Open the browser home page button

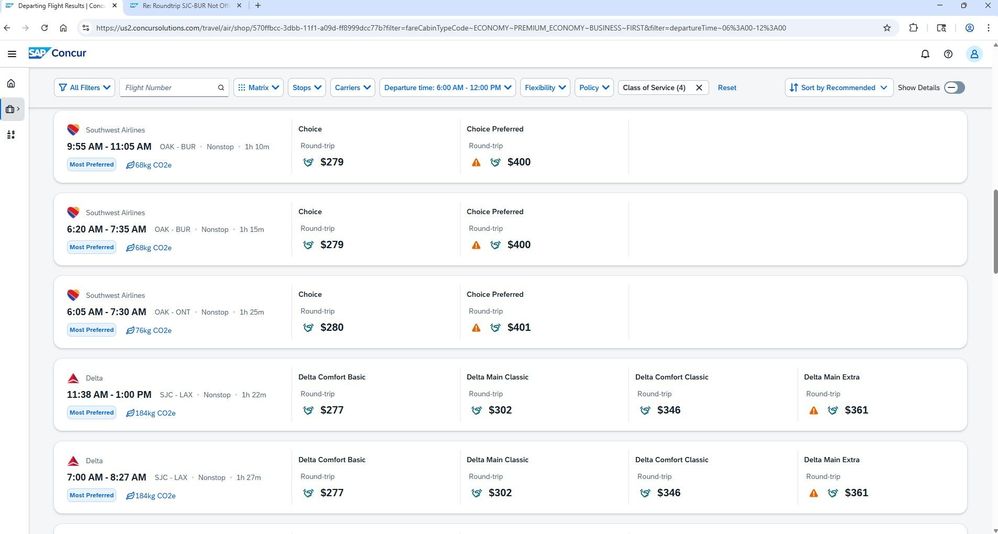[63, 28]
